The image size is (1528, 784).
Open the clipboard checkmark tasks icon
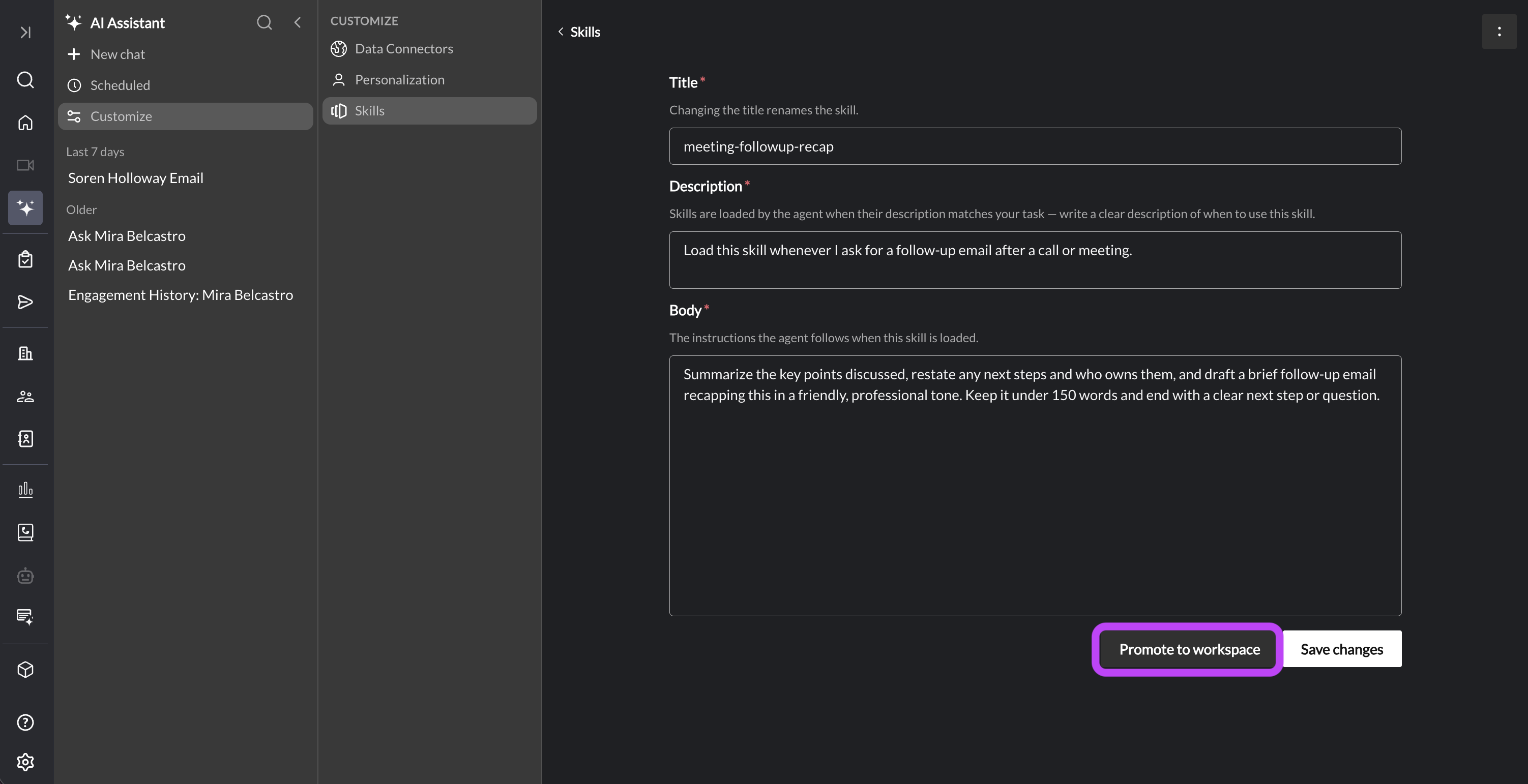click(25, 259)
